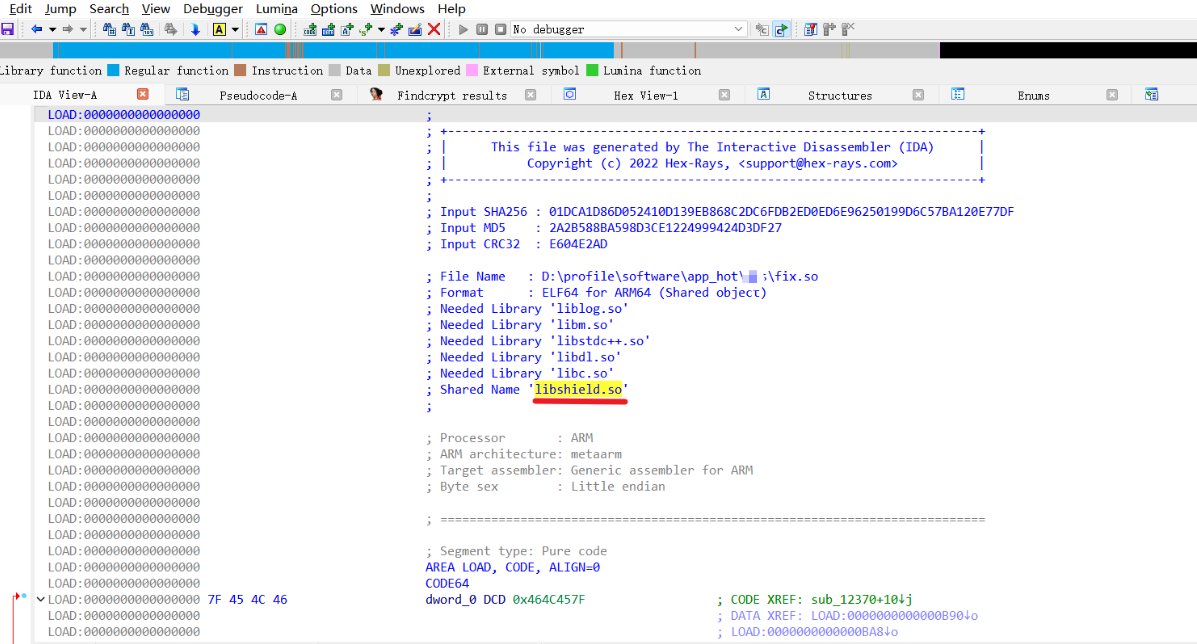1197x644 pixels.
Task: Click the add code cross-reference icon
Action: [310, 29]
